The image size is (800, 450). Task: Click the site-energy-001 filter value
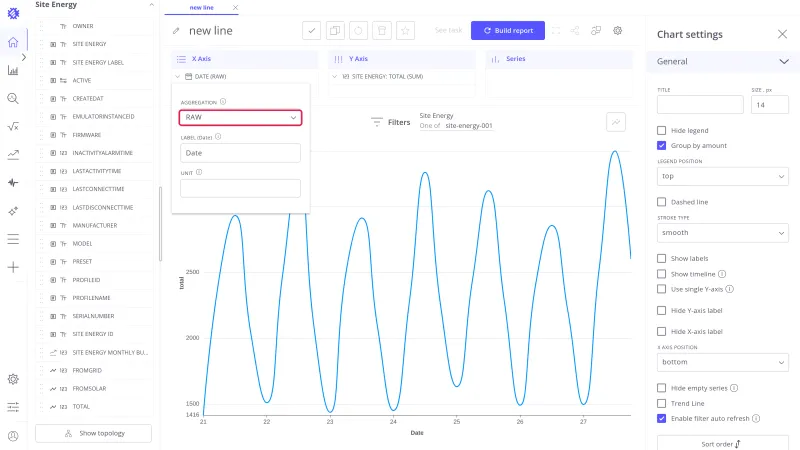coord(469,126)
